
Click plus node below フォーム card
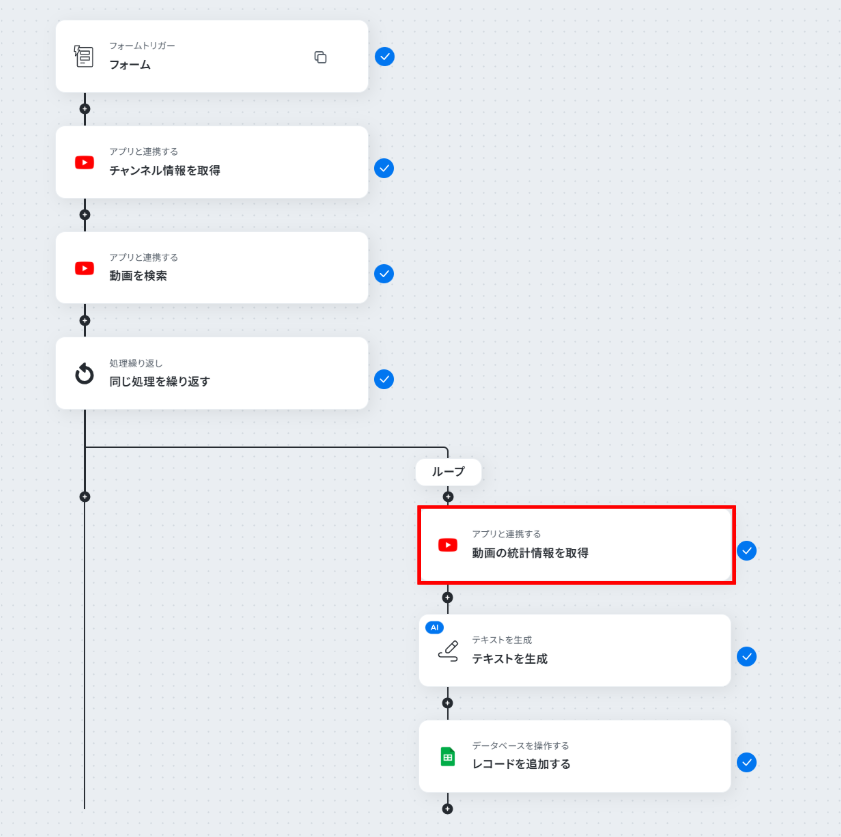pyautogui.click(x=84, y=109)
